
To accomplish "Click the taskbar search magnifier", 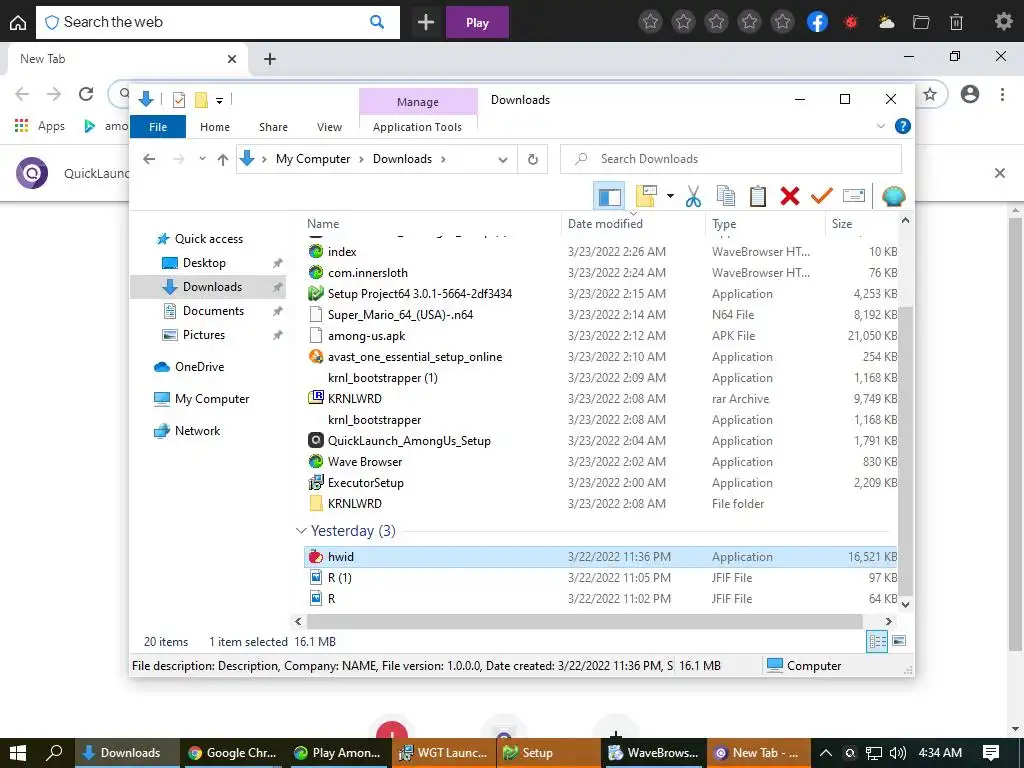I will pyautogui.click(x=55, y=753).
